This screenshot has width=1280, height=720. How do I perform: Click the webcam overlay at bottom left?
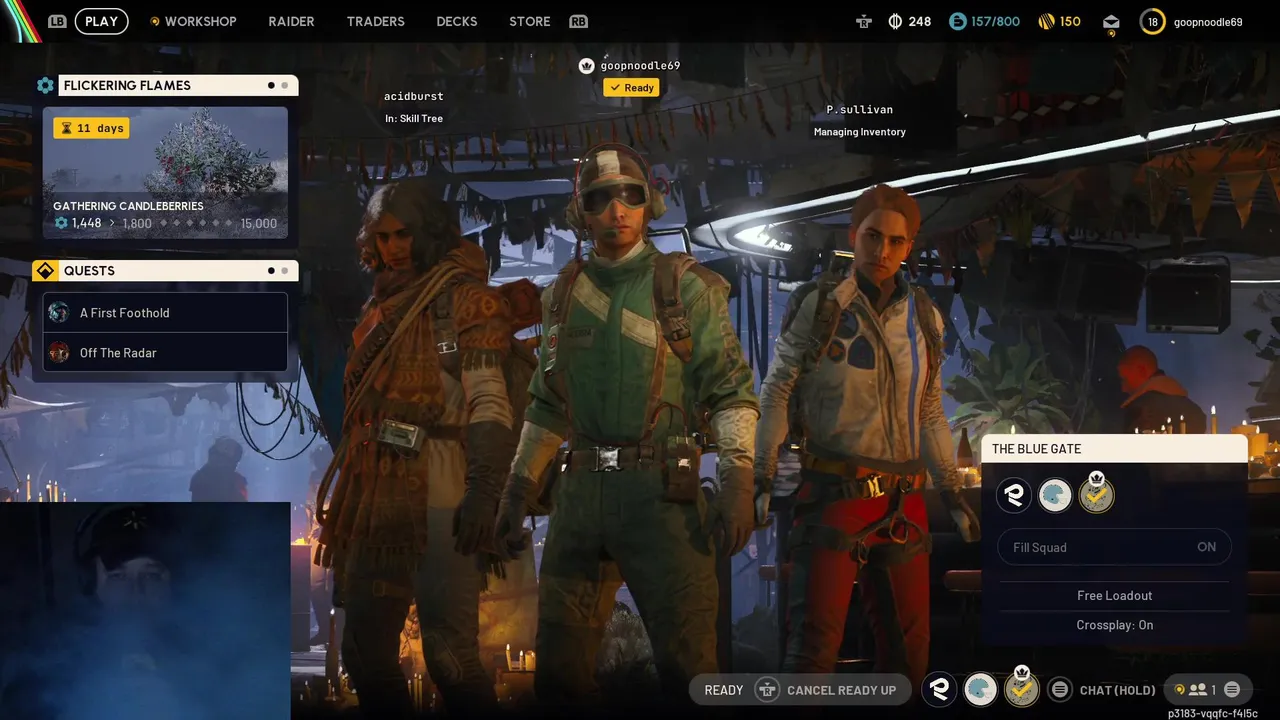[145, 611]
